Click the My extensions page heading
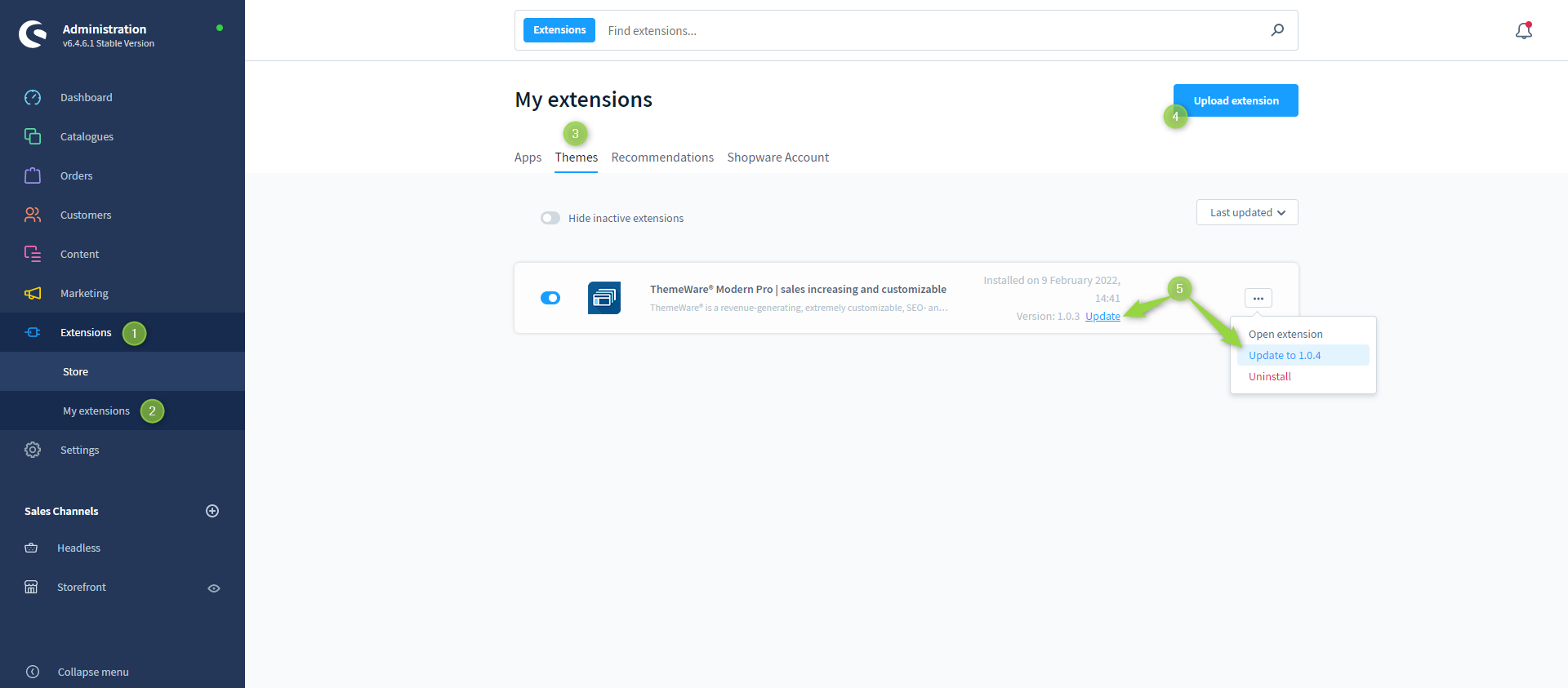1568x688 pixels. click(584, 100)
